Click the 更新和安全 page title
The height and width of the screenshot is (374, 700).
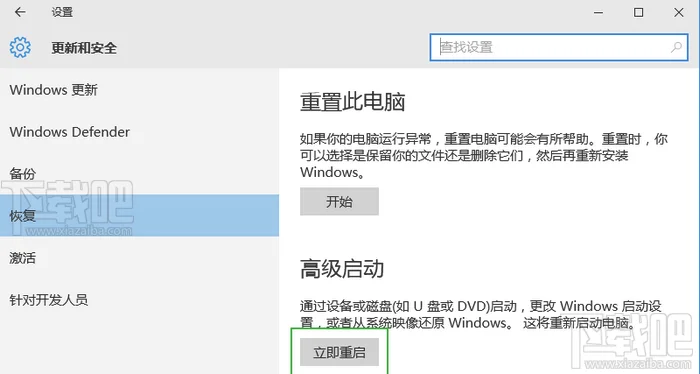[x=84, y=48]
